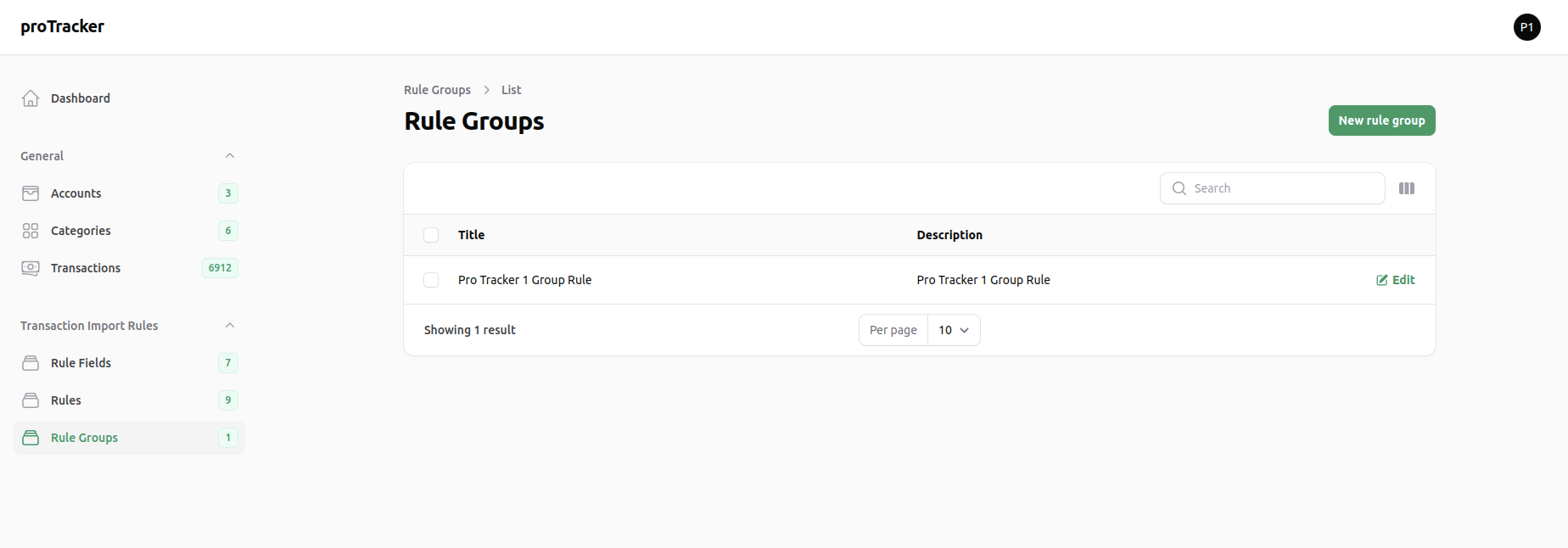The width and height of the screenshot is (1568, 548).
Task: Toggle table columns icon
Action: pos(1406,188)
